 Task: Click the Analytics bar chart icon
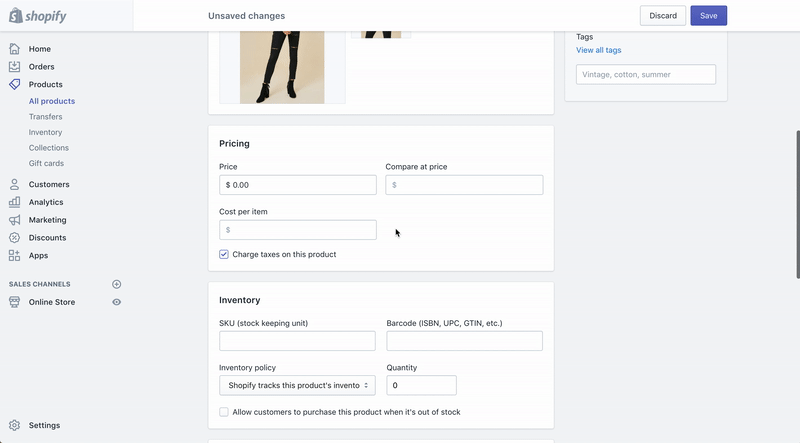[14, 202]
